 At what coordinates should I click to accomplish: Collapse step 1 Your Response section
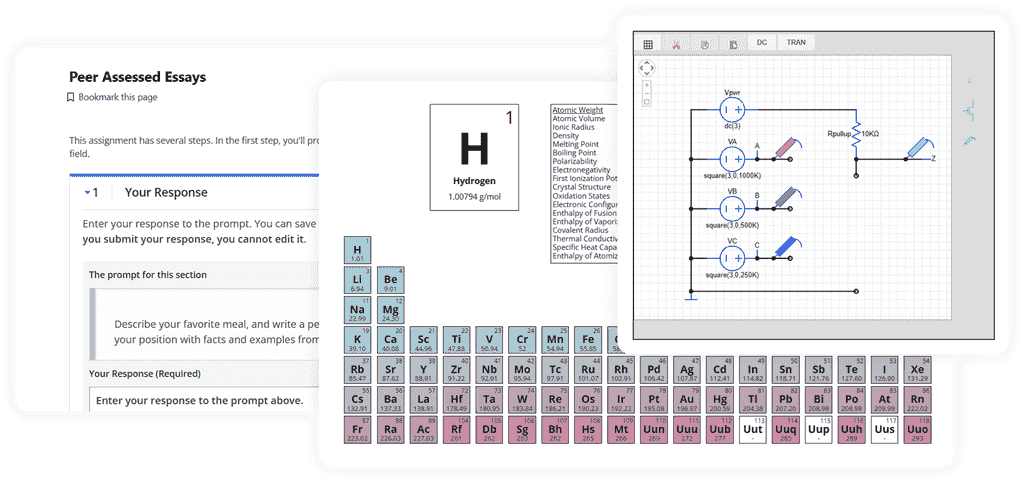88,193
